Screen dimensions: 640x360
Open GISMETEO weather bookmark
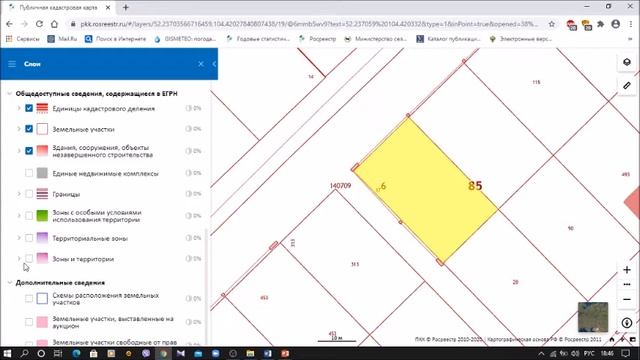185,39
